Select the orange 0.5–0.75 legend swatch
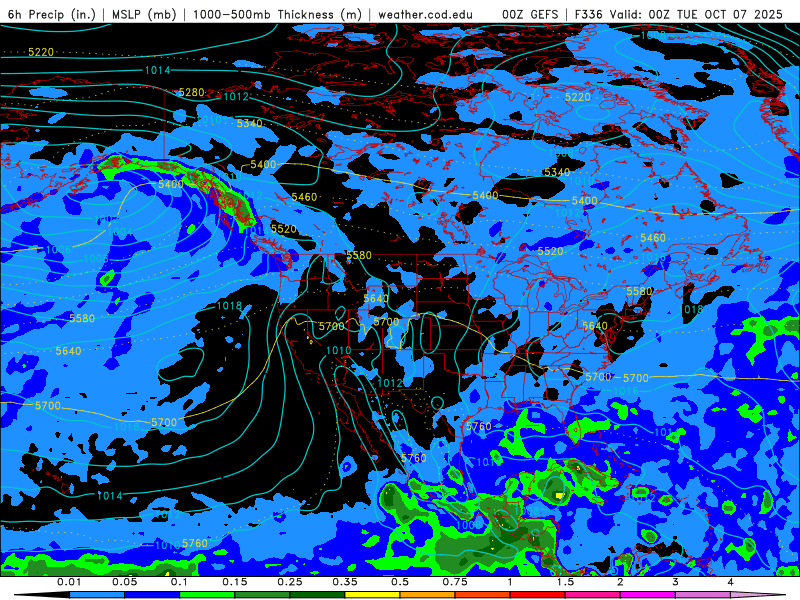The height and width of the screenshot is (600, 800). (x=427, y=595)
